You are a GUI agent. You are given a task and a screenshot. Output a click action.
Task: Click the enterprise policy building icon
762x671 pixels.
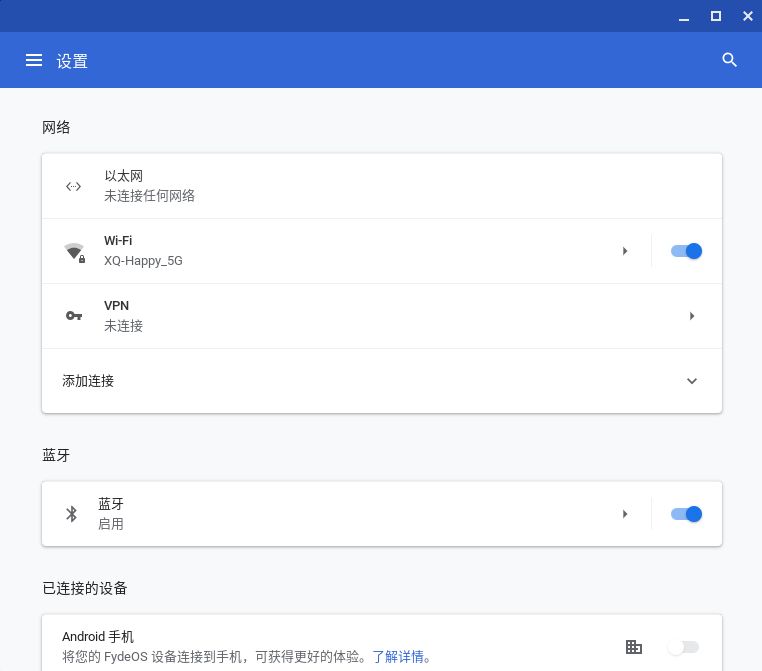coord(633,647)
